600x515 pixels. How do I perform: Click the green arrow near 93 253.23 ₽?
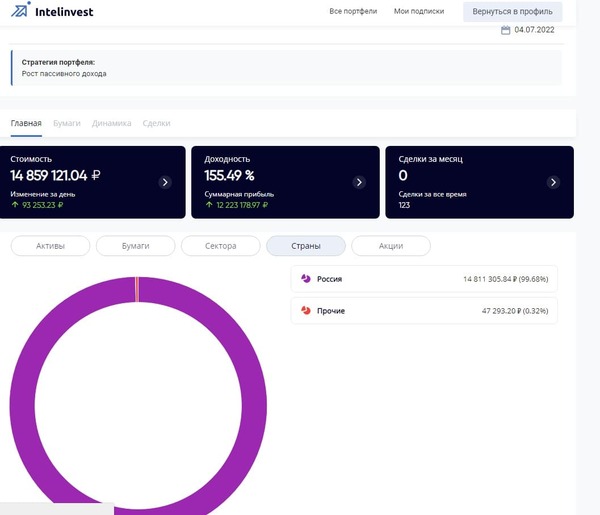[15, 205]
